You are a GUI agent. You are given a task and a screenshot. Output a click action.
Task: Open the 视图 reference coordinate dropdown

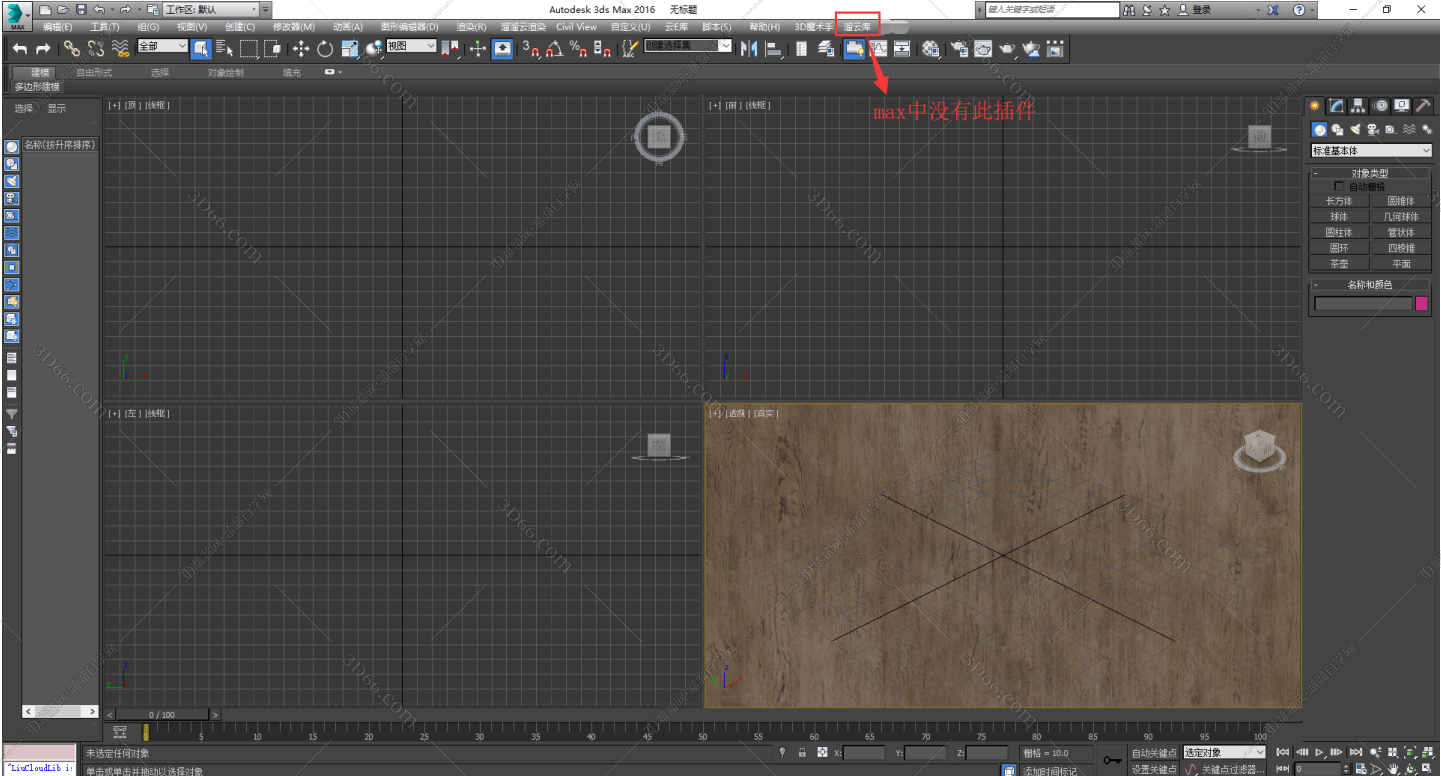pos(411,46)
